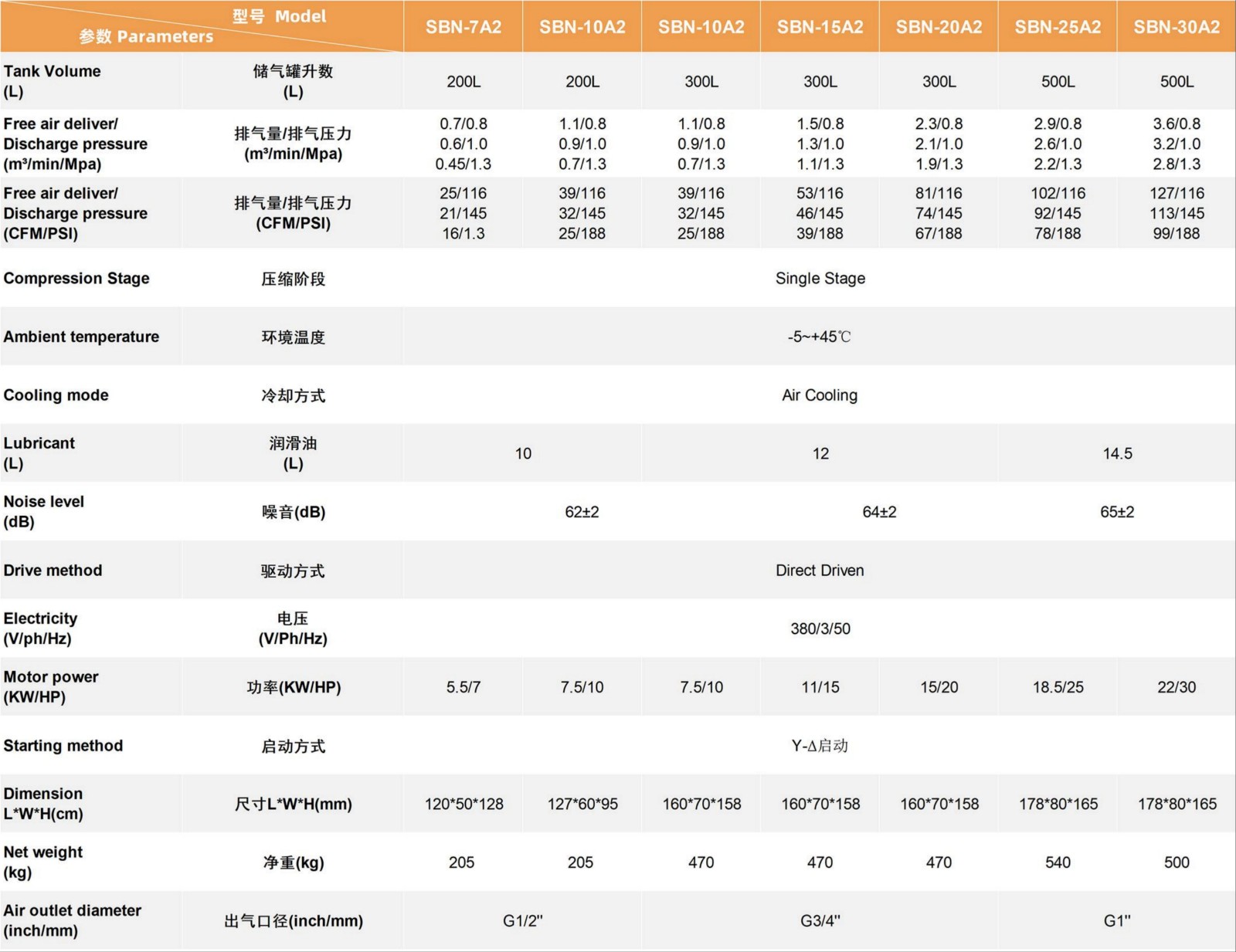This screenshot has height=952, width=1236.
Task: Click the lubricant value '12'
Action: (x=820, y=453)
